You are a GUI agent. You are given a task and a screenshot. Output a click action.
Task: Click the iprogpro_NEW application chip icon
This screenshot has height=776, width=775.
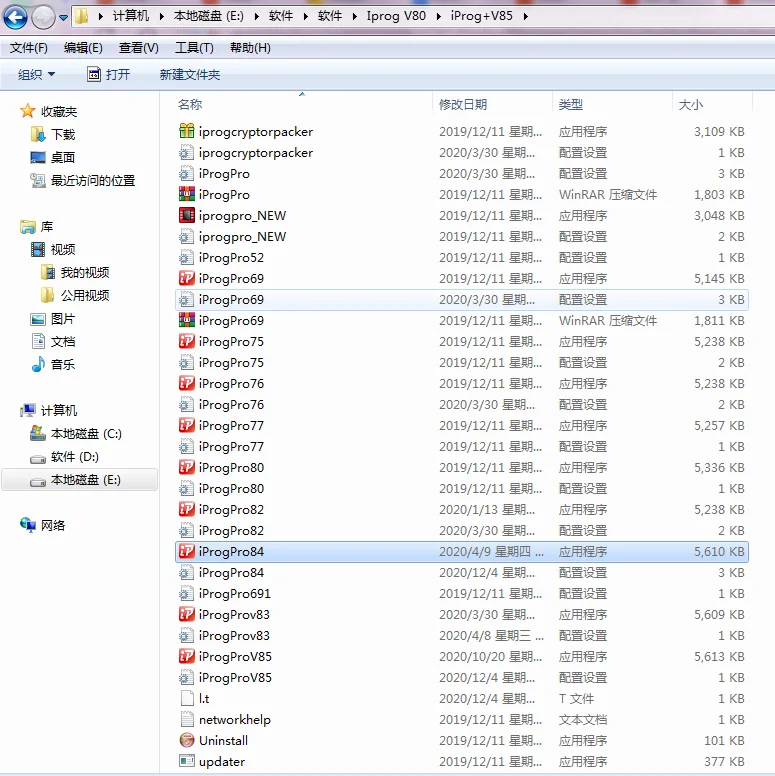point(187,215)
